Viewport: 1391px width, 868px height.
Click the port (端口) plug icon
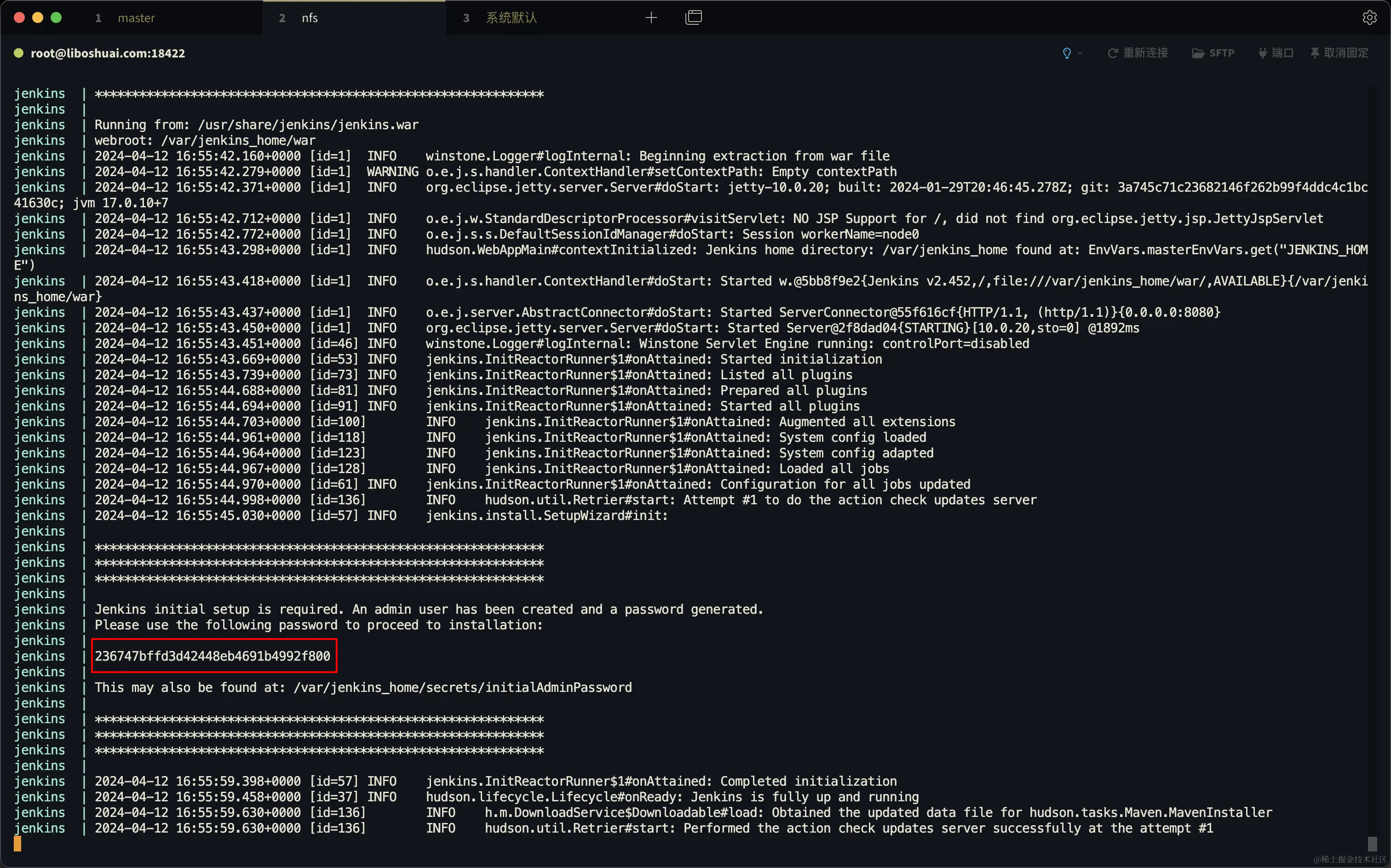(1262, 53)
